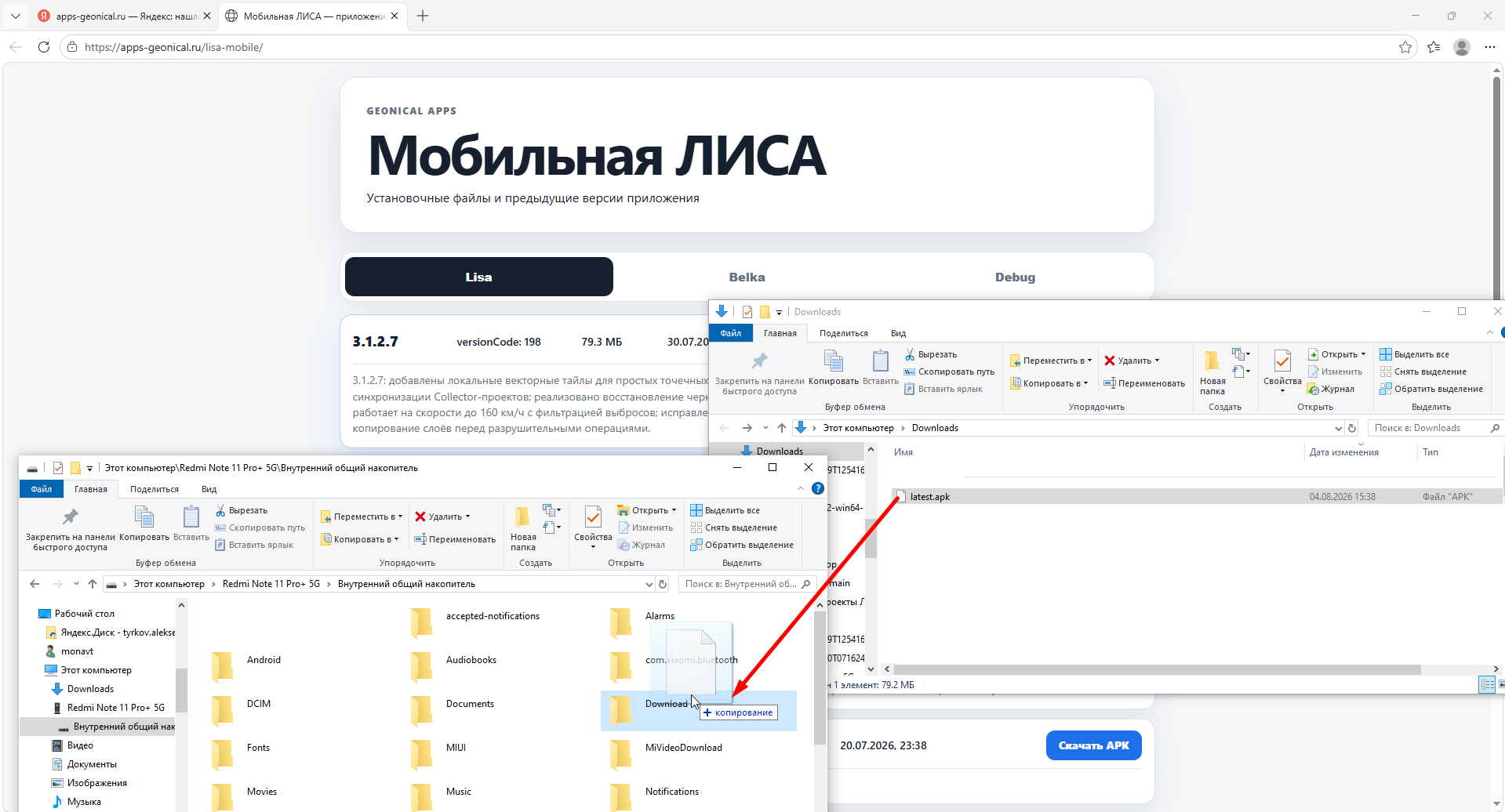This screenshot has width=1505, height=812.
Task: Switch to details view icon in Downloads window
Action: 1487,684
